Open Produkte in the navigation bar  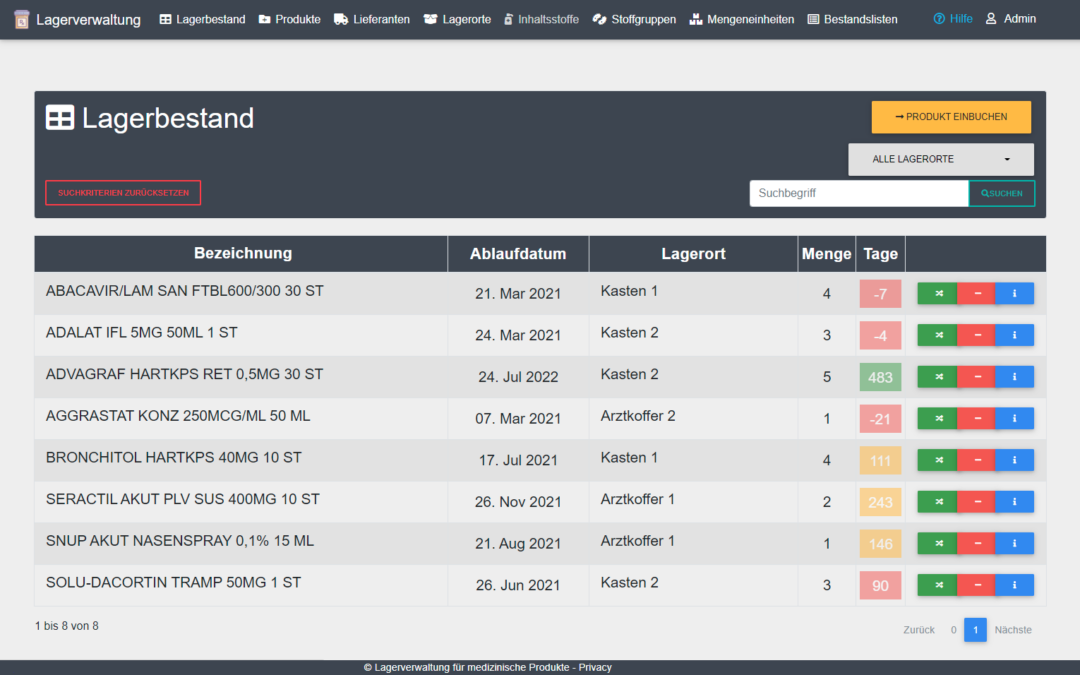coord(289,19)
